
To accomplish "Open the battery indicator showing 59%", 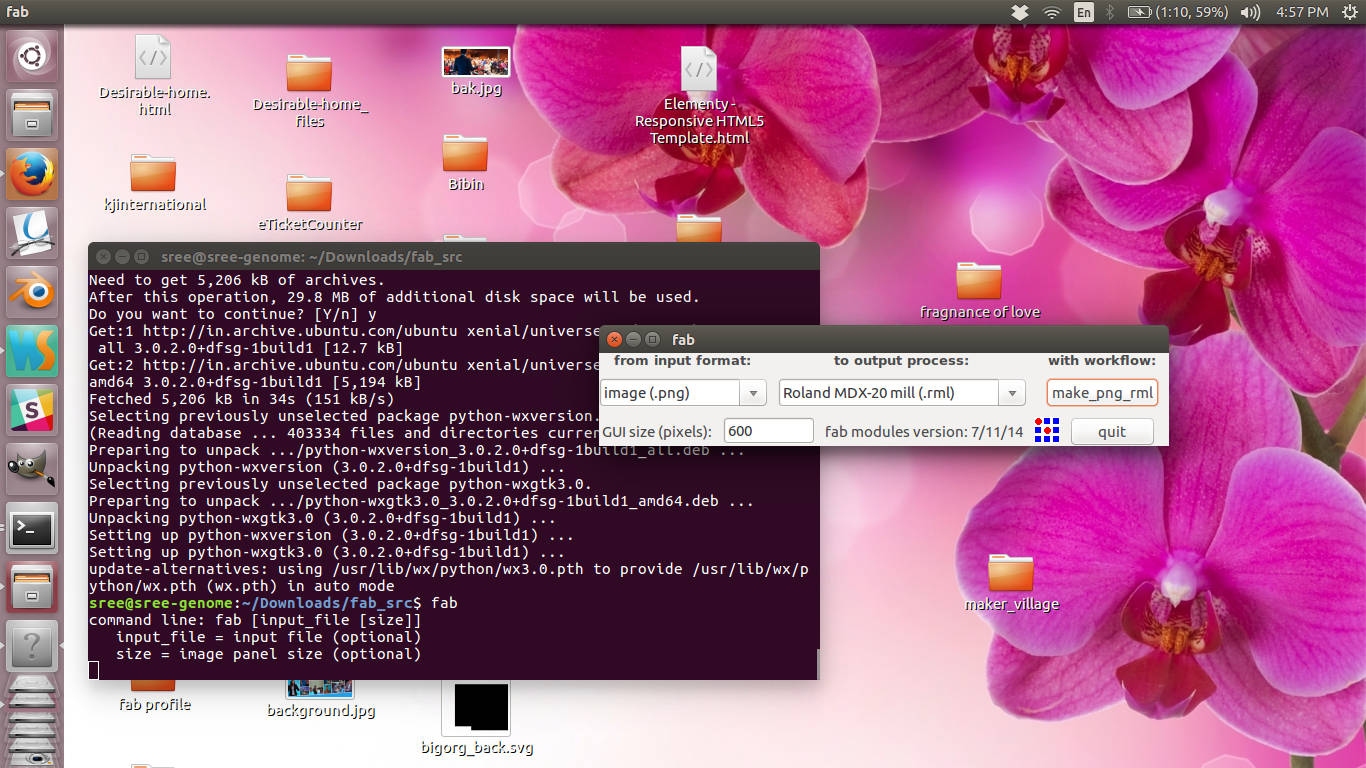I will 1178,12.
